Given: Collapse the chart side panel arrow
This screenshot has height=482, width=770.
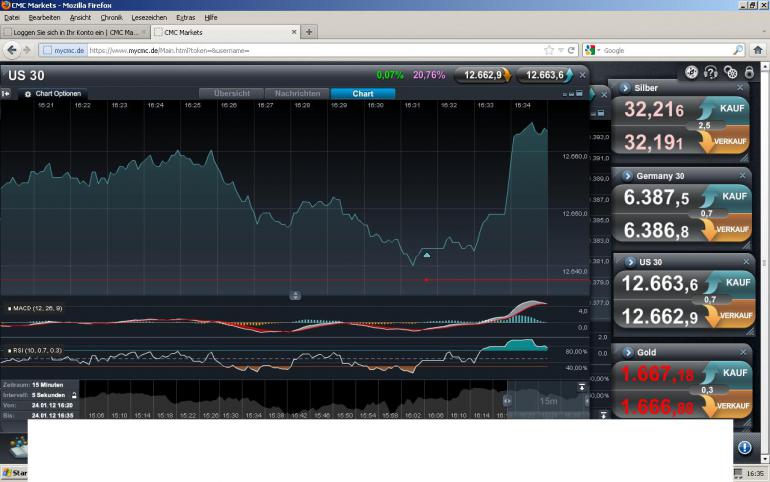Looking at the screenshot, I should coord(5,93).
